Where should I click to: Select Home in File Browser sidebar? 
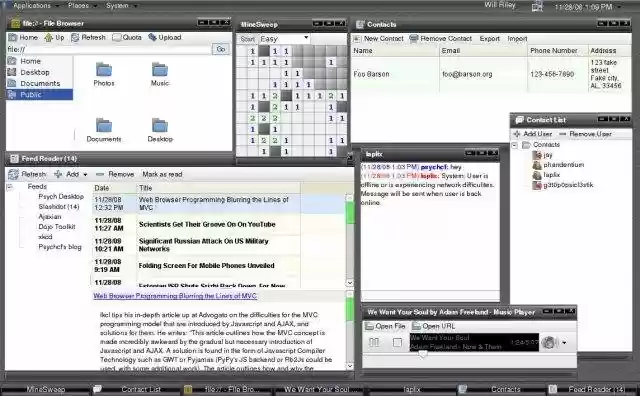point(40,61)
